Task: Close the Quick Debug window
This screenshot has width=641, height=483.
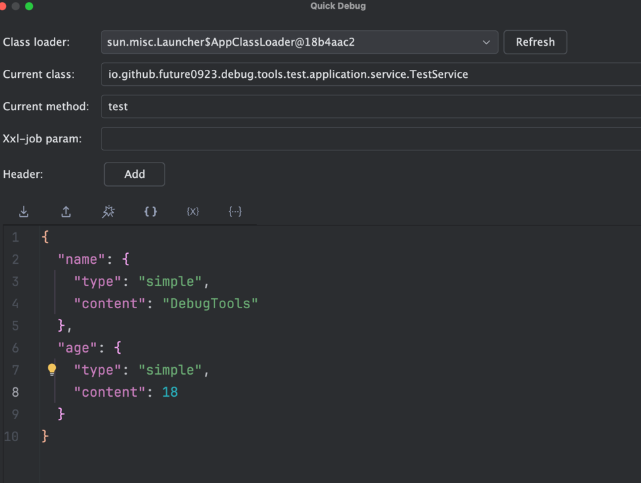Action: 5,6
